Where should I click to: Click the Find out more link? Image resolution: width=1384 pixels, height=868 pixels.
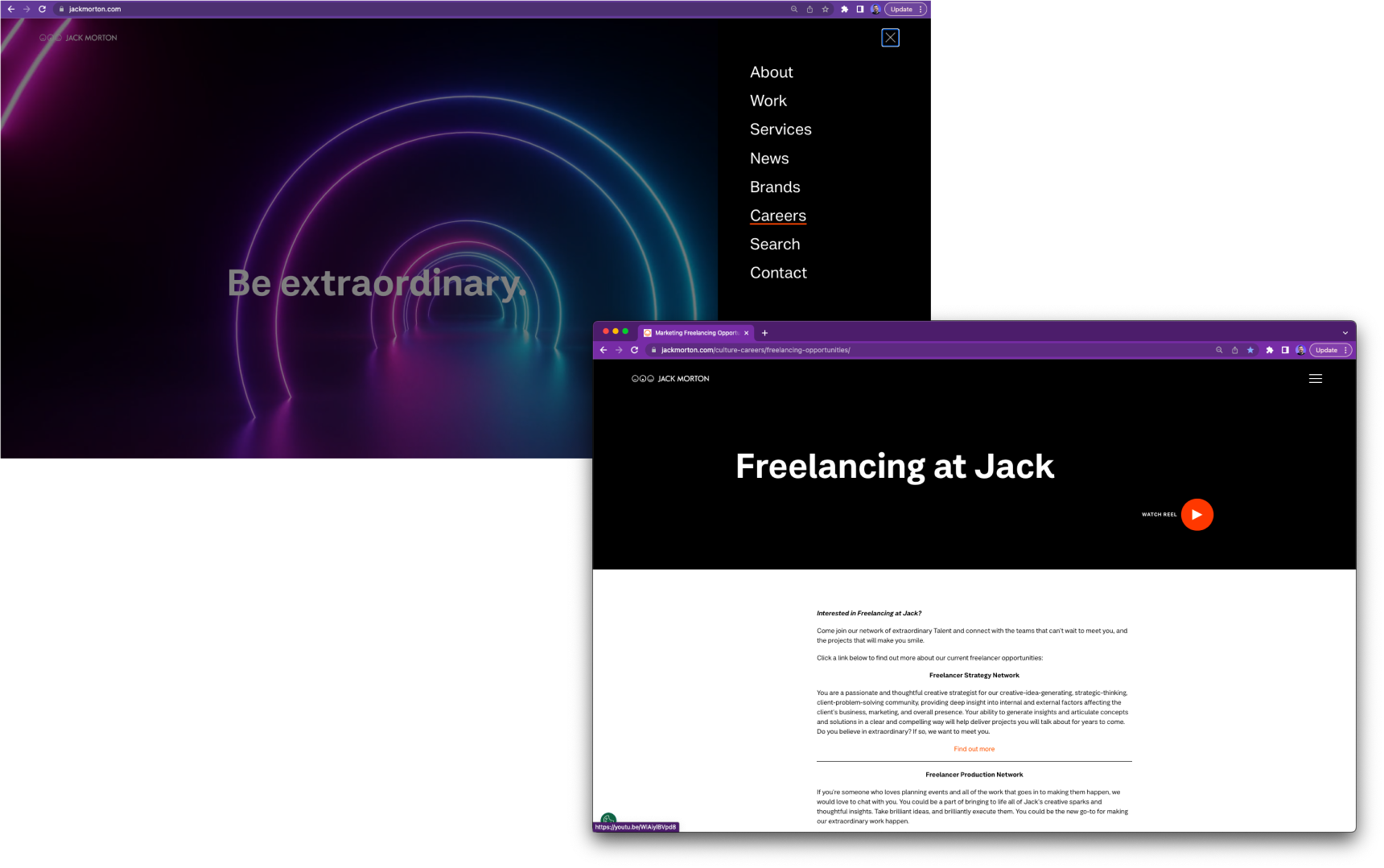(x=974, y=749)
